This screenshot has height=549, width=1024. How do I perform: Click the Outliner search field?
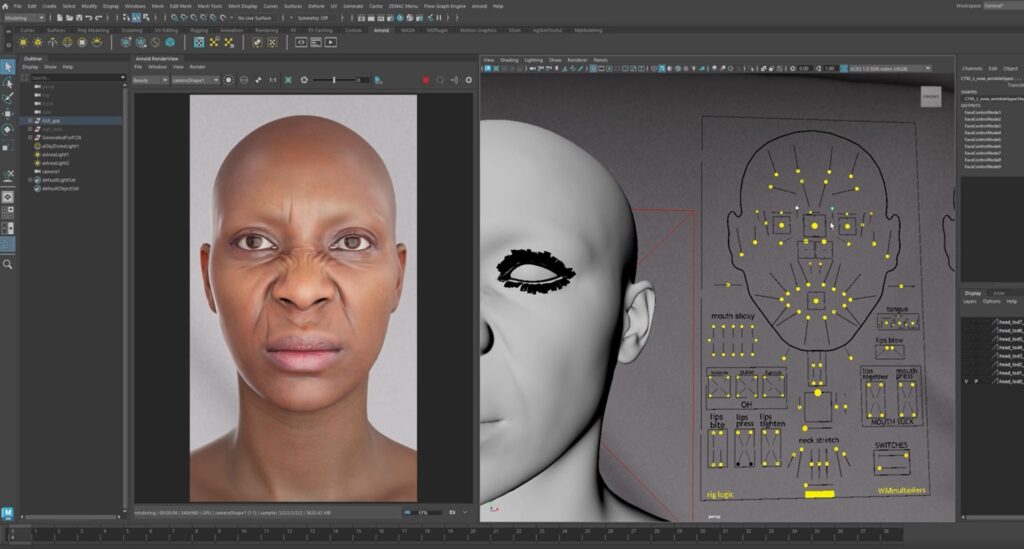75,77
